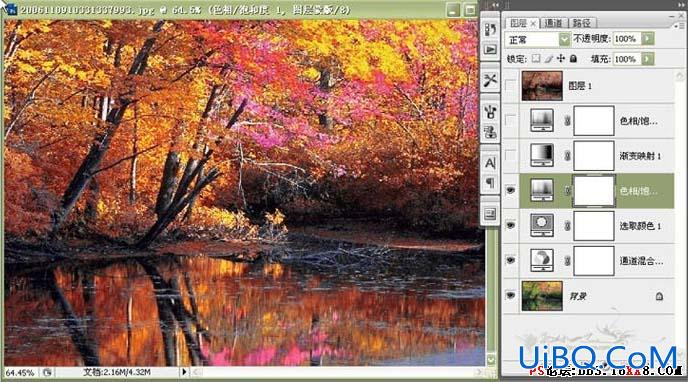The height and width of the screenshot is (382, 688).
Task: Hide the 背景 layer
Action: click(510, 296)
